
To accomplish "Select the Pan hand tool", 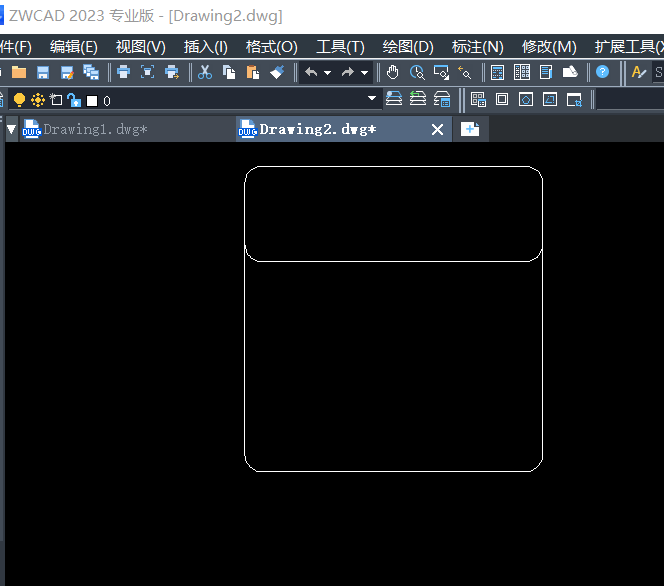I will 393,72.
